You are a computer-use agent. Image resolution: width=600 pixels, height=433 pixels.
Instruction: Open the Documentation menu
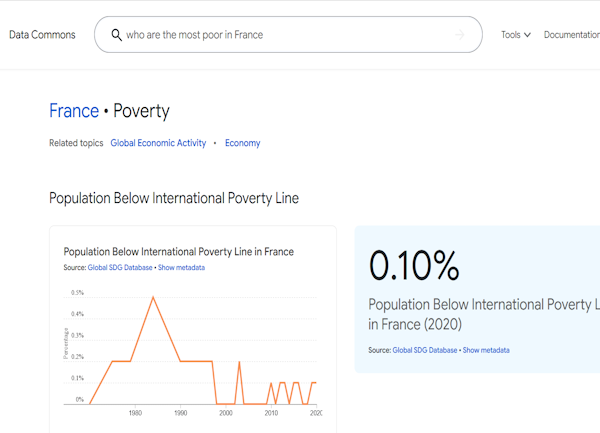(x=572, y=35)
